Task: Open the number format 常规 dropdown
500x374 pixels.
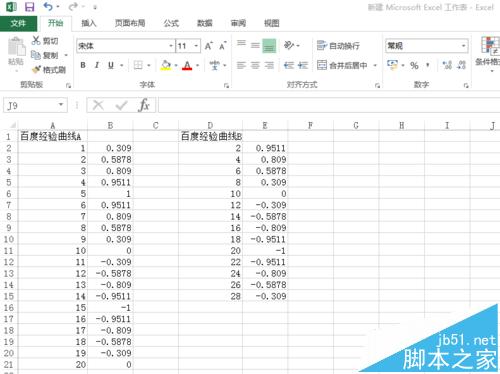Action: click(x=464, y=46)
